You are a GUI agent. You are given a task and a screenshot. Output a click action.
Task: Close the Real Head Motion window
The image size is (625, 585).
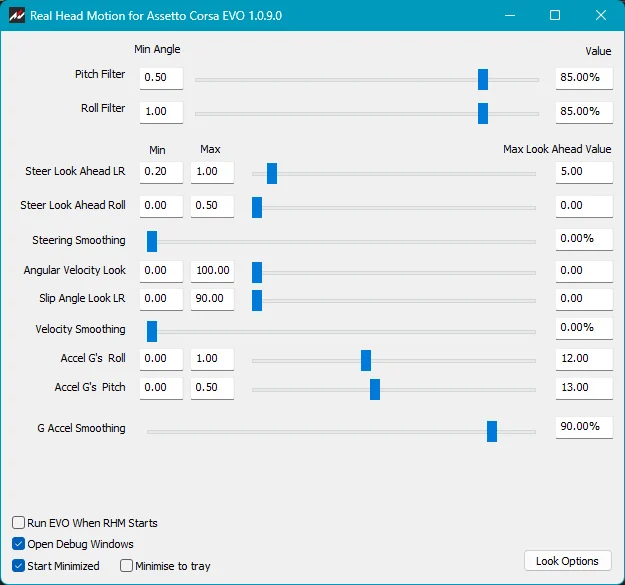[x=601, y=16]
